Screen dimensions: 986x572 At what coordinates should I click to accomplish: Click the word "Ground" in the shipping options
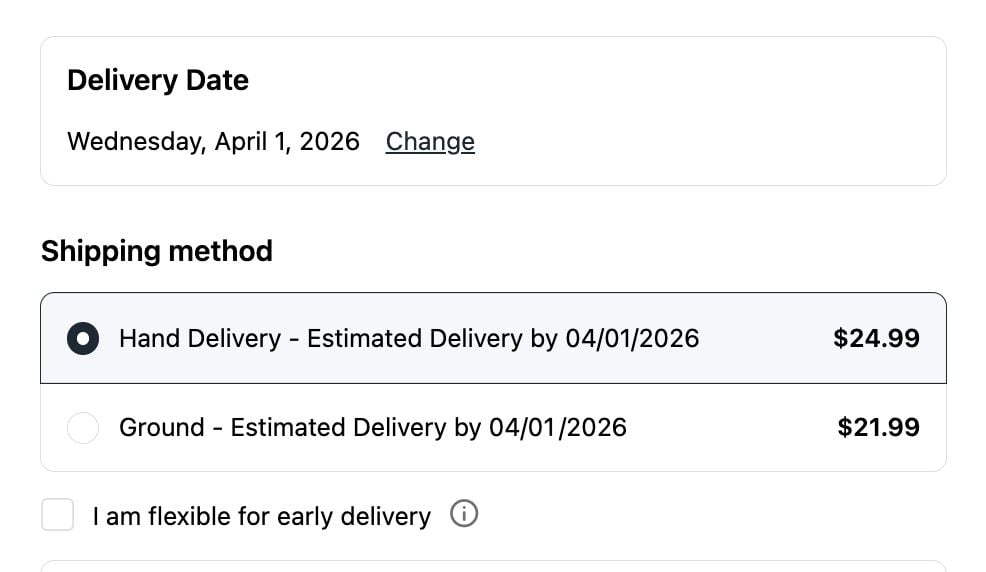(x=162, y=428)
